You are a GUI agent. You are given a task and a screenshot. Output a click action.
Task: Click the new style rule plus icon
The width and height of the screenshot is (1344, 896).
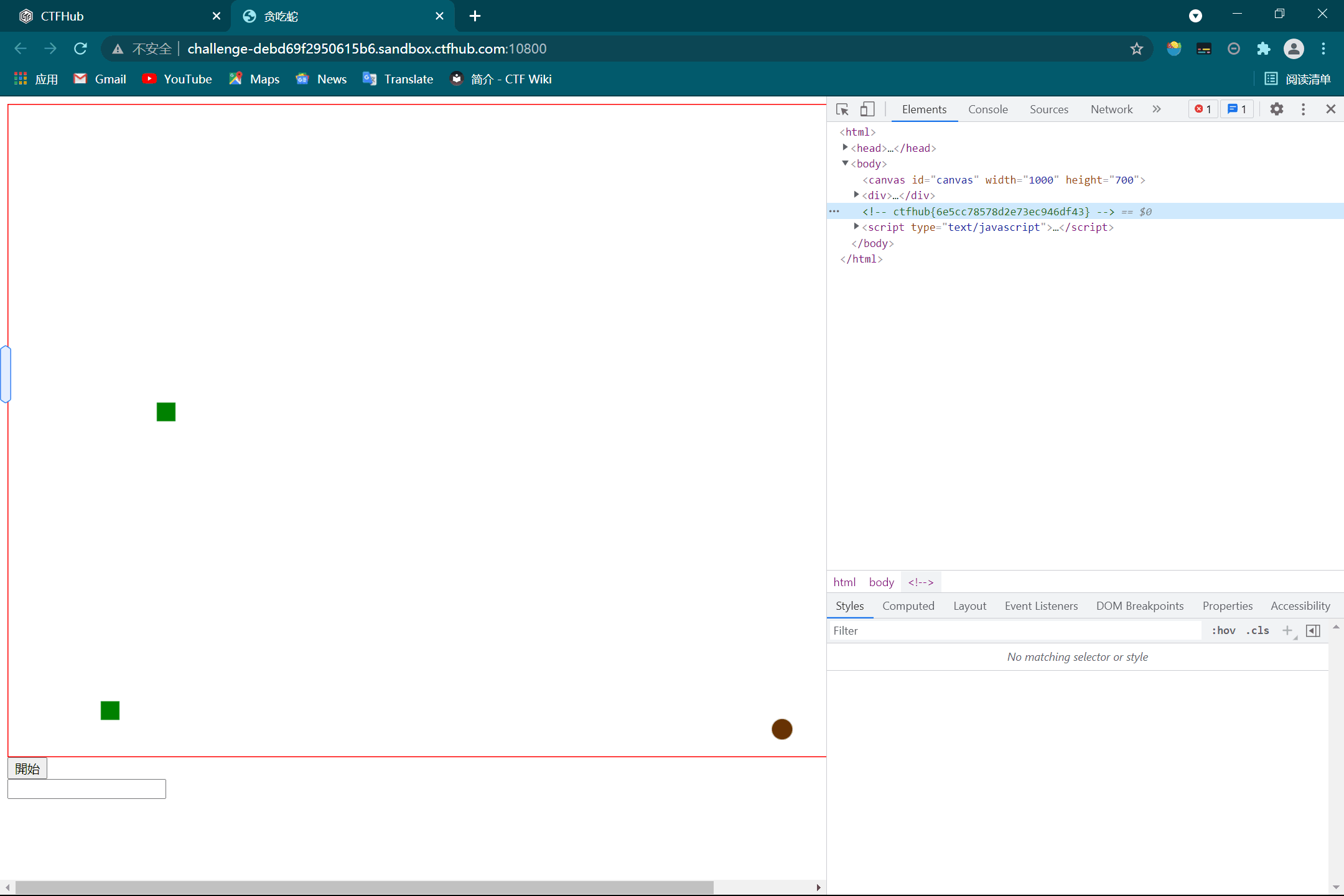[x=1286, y=630]
